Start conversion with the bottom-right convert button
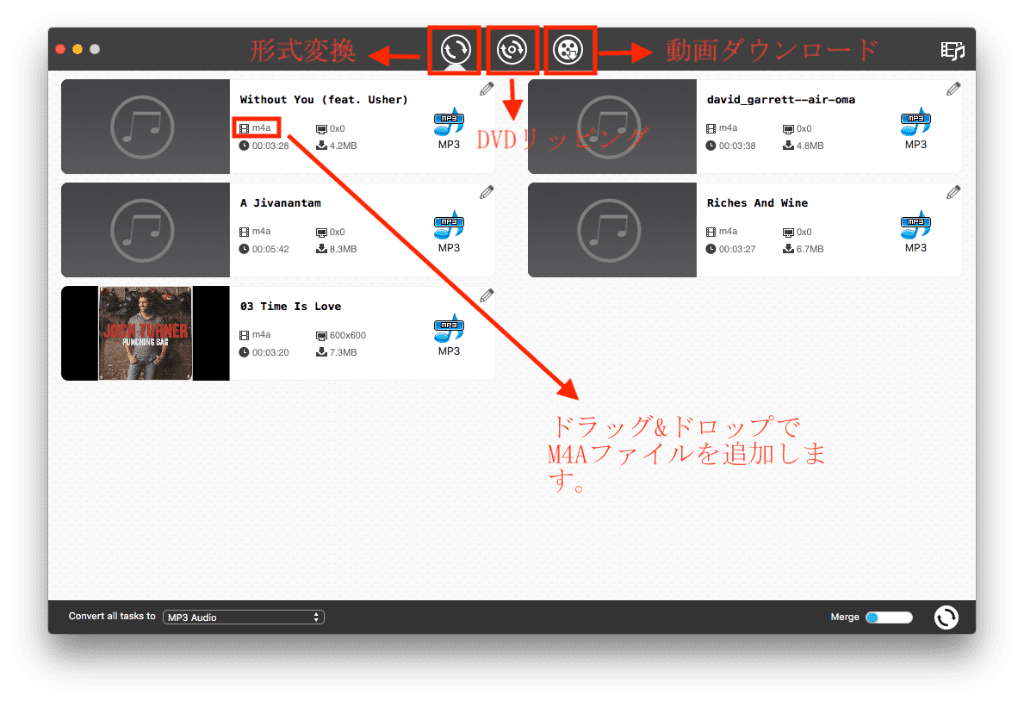 tap(945, 617)
